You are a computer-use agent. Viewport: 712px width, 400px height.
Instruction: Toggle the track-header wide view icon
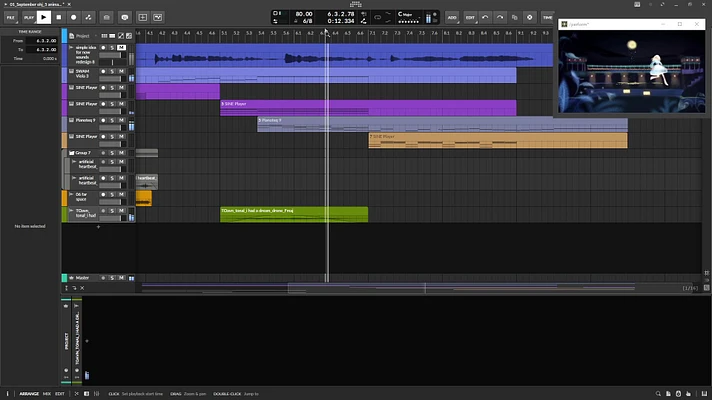click(x=112, y=36)
